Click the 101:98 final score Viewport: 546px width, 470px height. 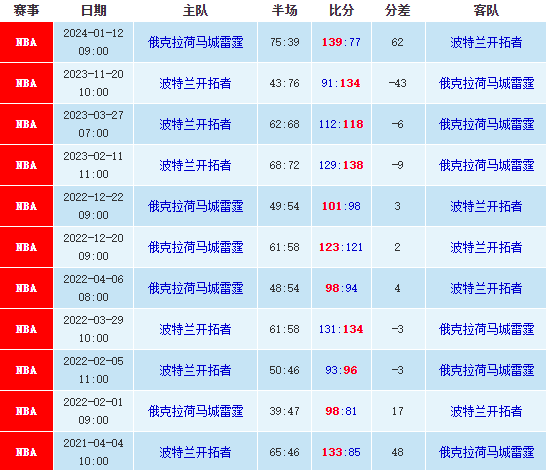341,206
